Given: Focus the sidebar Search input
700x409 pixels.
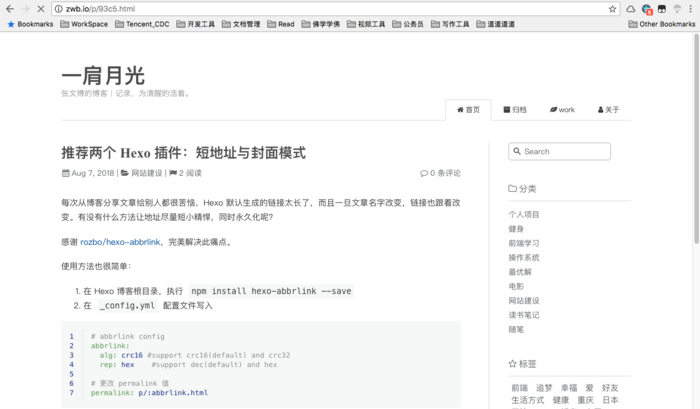Looking at the screenshot, I should point(559,151).
